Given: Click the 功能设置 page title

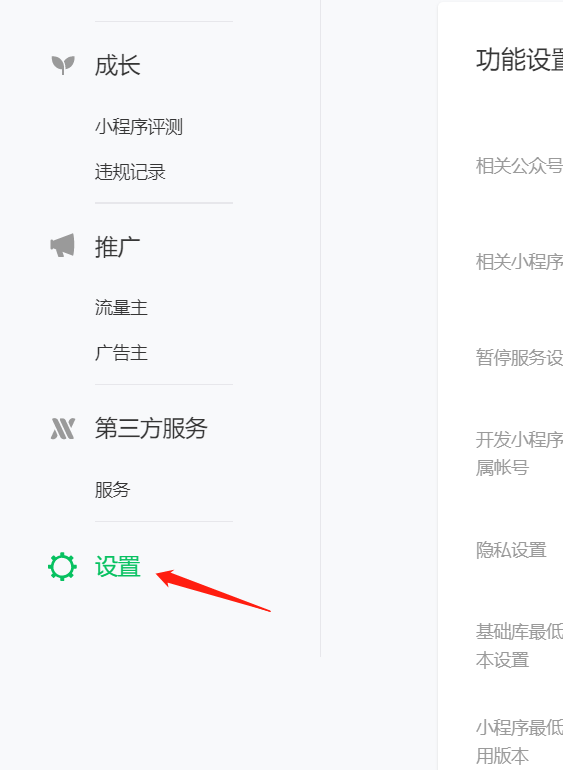Looking at the screenshot, I should pyautogui.click(x=519, y=60).
